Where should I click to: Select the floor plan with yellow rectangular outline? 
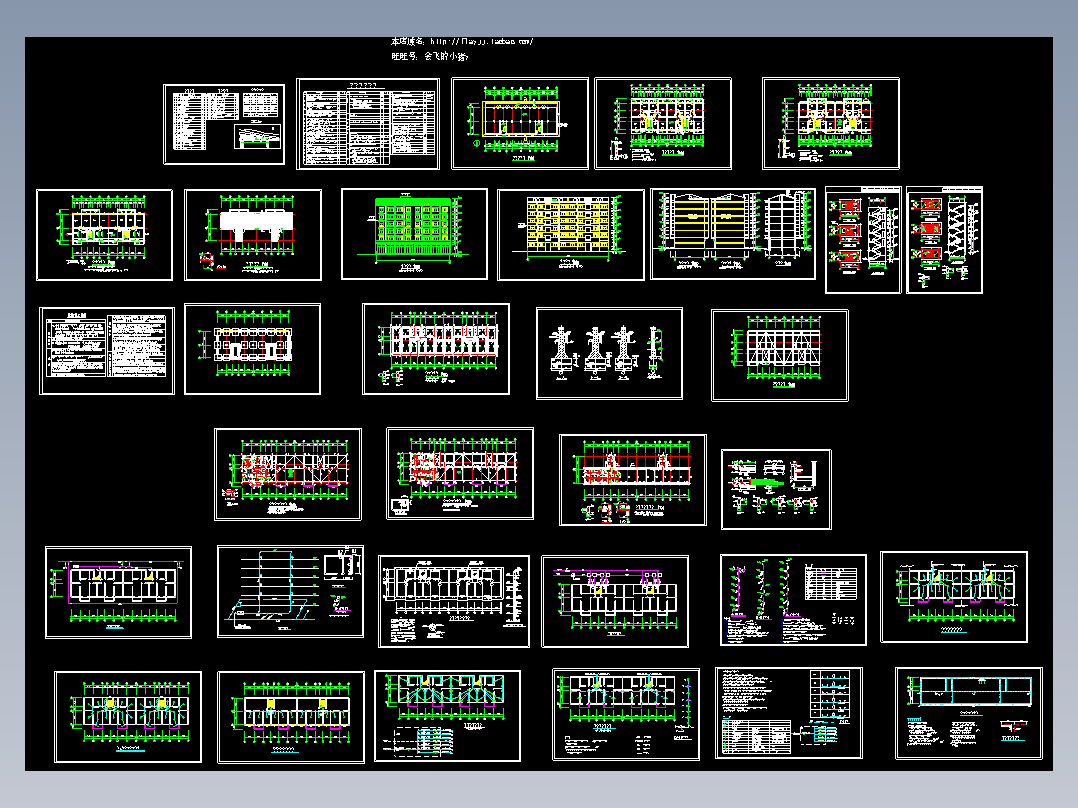520,123
